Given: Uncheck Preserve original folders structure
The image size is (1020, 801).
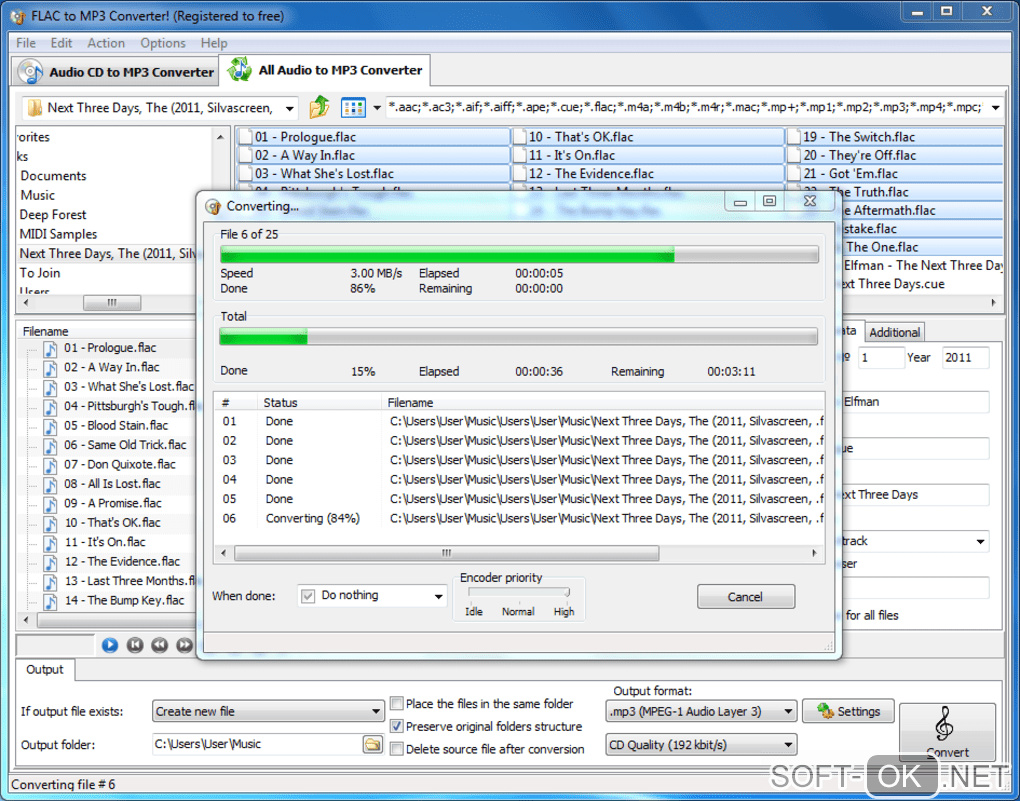Looking at the screenshot, I should tap(396, 726).
